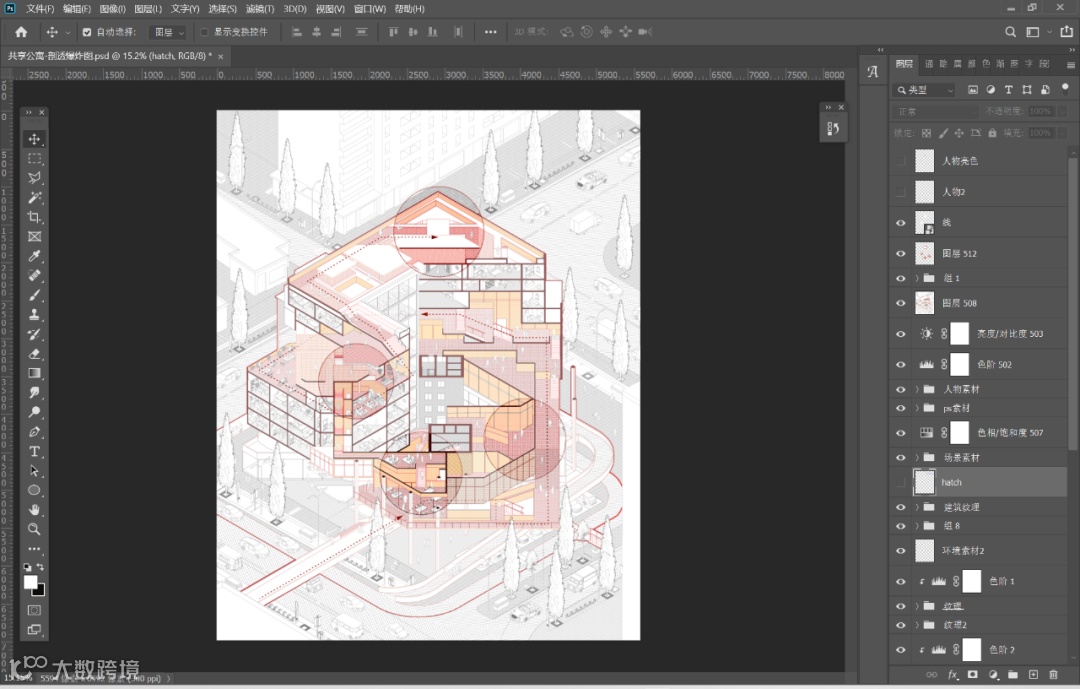
Task: Open the search icon in options bar
Action: tap(1010, 32)
